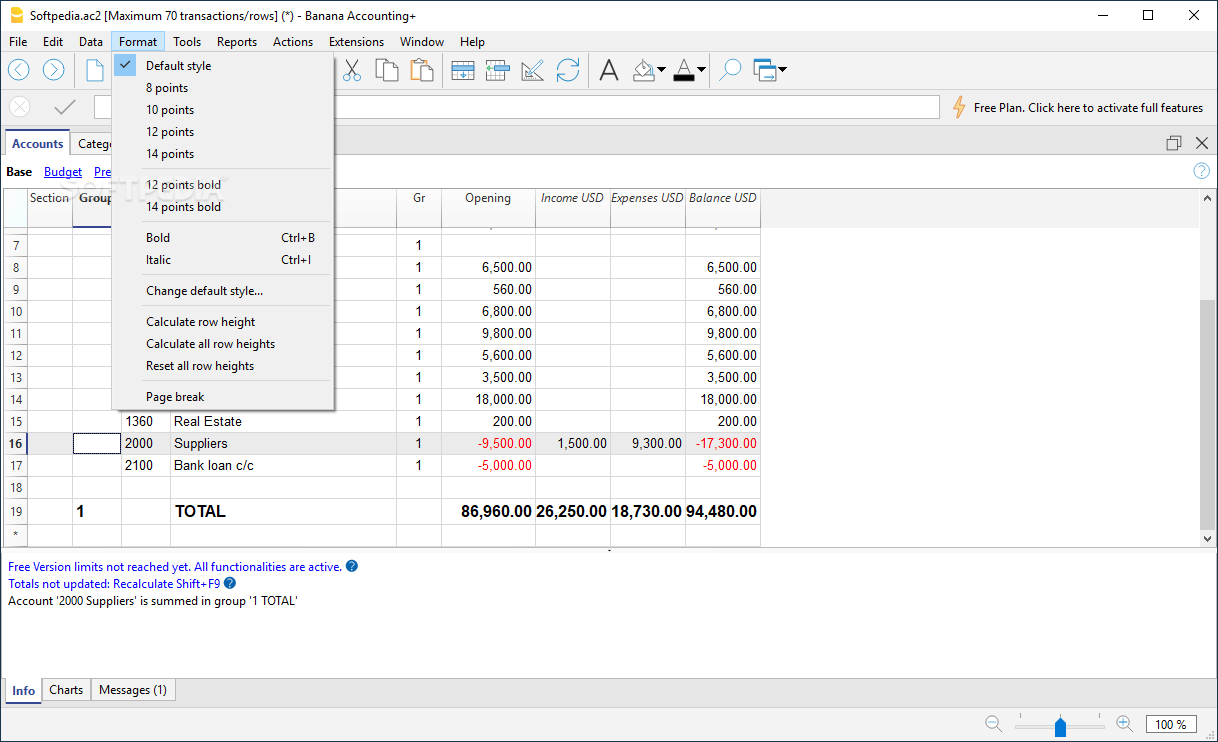The image size is (1218, 742).
Task: Apply text color with the underlined A icon
Action: [x=684, y=70]
